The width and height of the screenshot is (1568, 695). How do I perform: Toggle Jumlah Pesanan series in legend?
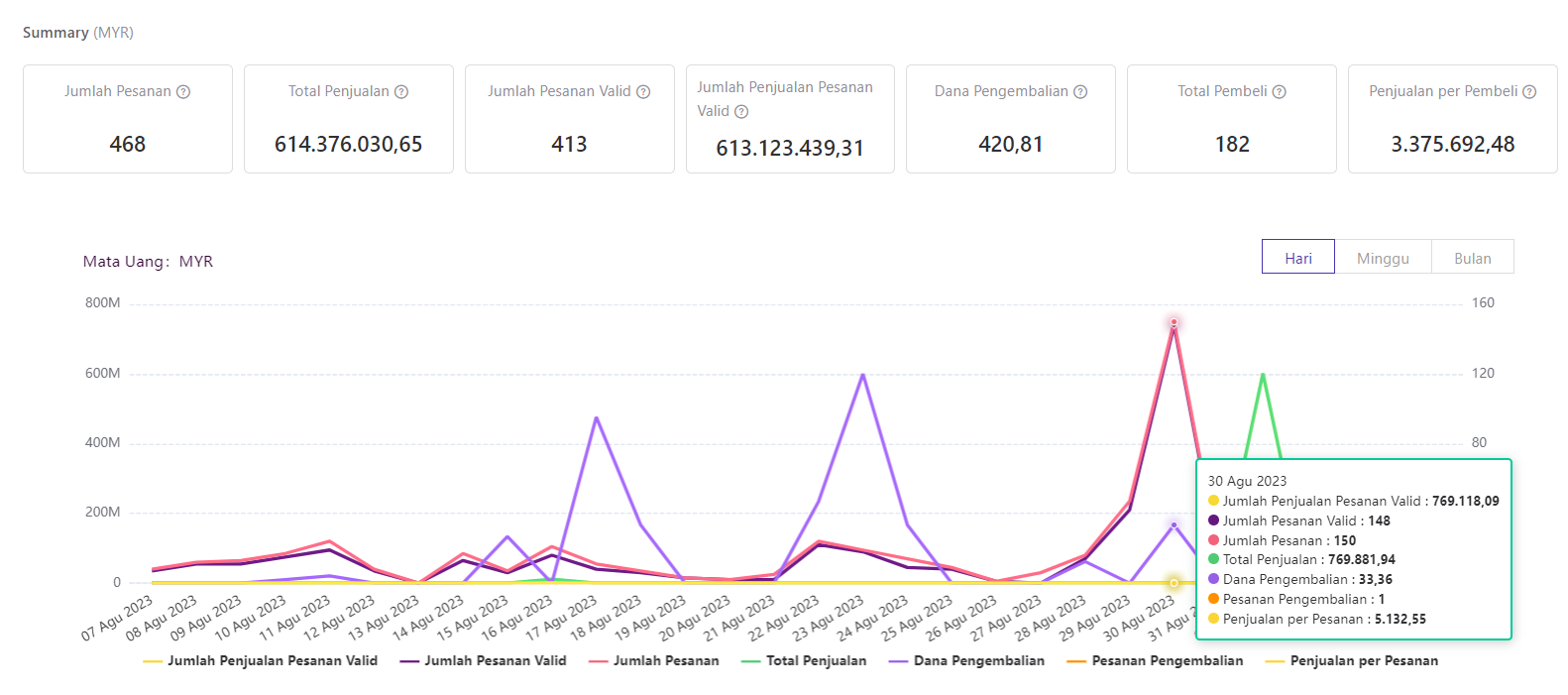654,661
